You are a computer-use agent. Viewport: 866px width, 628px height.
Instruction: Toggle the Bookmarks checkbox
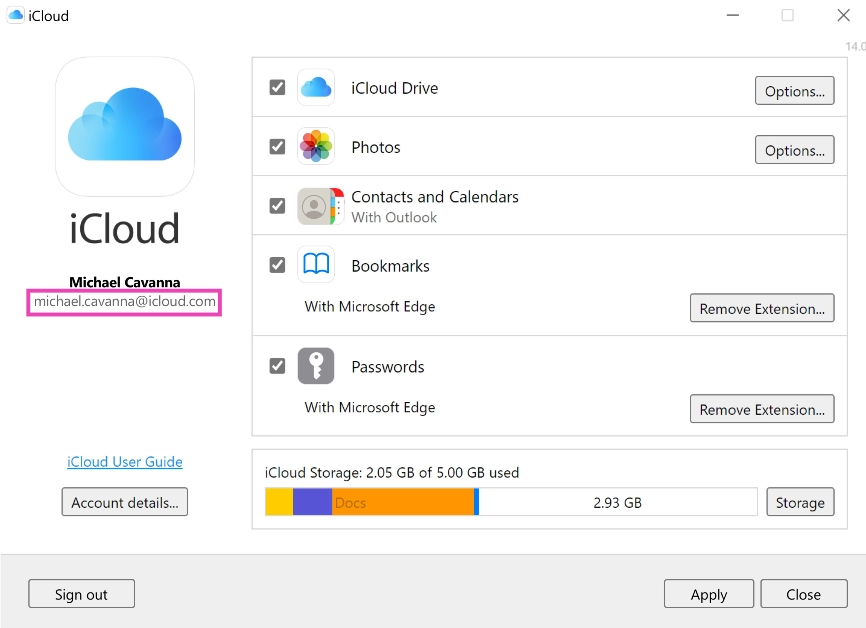[x=277, y=265]
